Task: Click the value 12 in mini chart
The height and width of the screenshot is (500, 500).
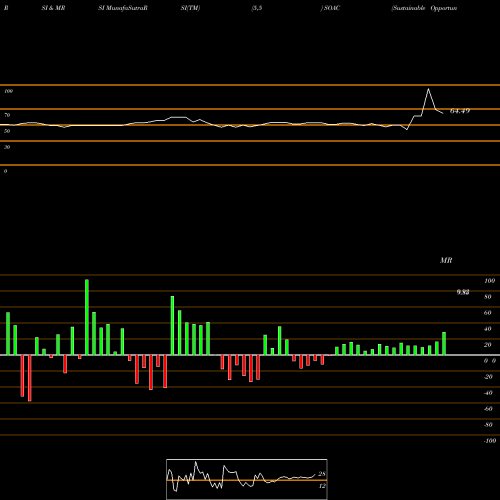Action: (x=322, y=486)
